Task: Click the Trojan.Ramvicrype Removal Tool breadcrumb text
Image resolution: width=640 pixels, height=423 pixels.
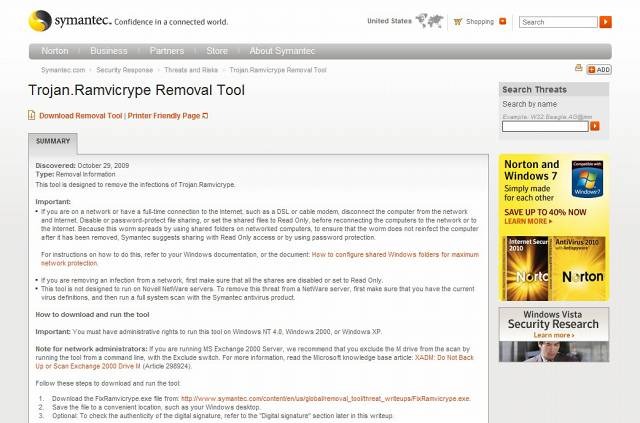Action: pos(278,70)
